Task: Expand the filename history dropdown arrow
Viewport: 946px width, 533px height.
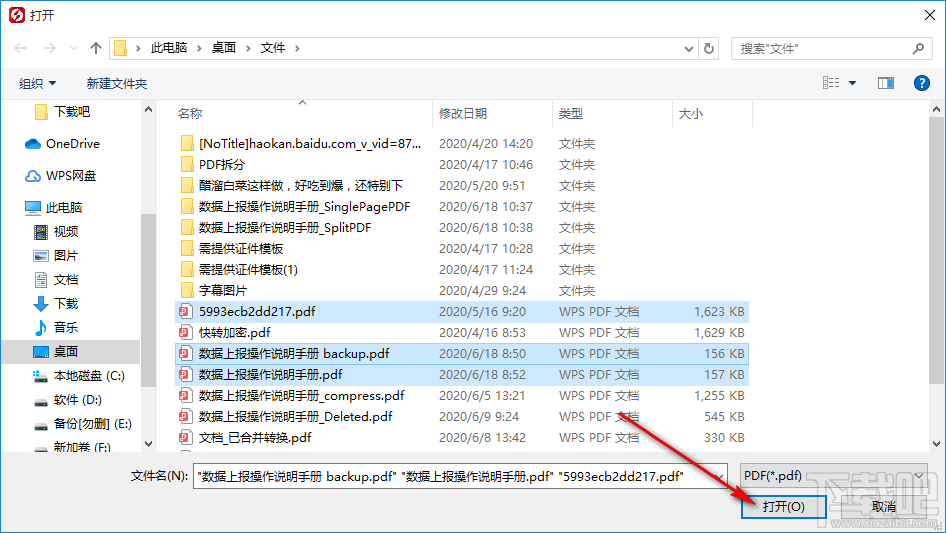Action: pos(719,477)
